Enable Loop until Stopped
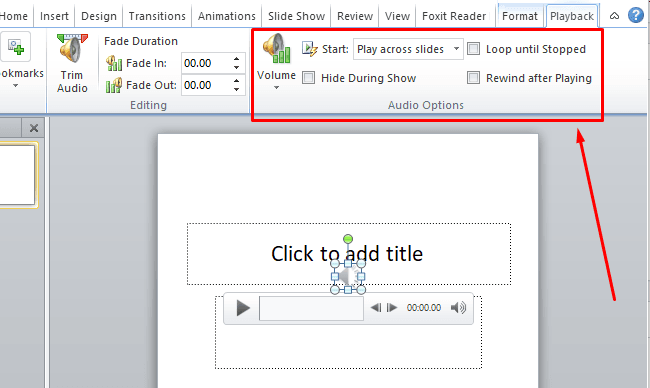The width and height of the screenshot is (650, 388). [473, 48]
